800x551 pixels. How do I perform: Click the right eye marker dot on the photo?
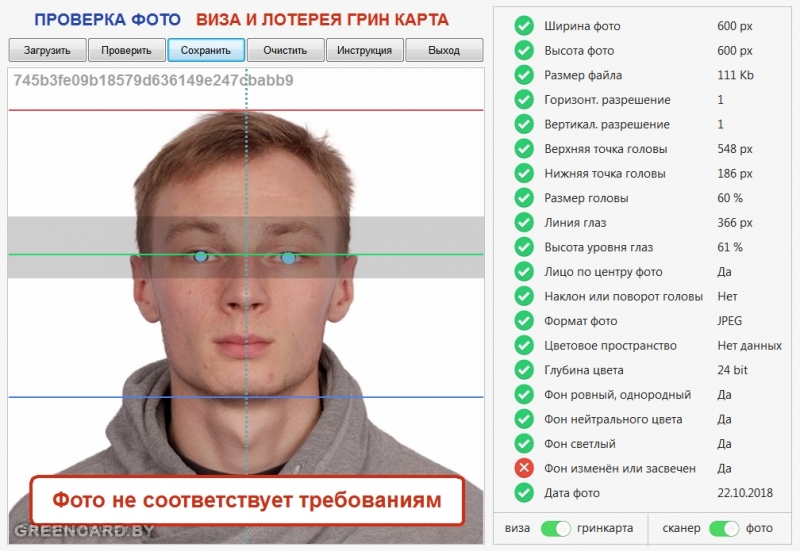click(x=288, y=258)
